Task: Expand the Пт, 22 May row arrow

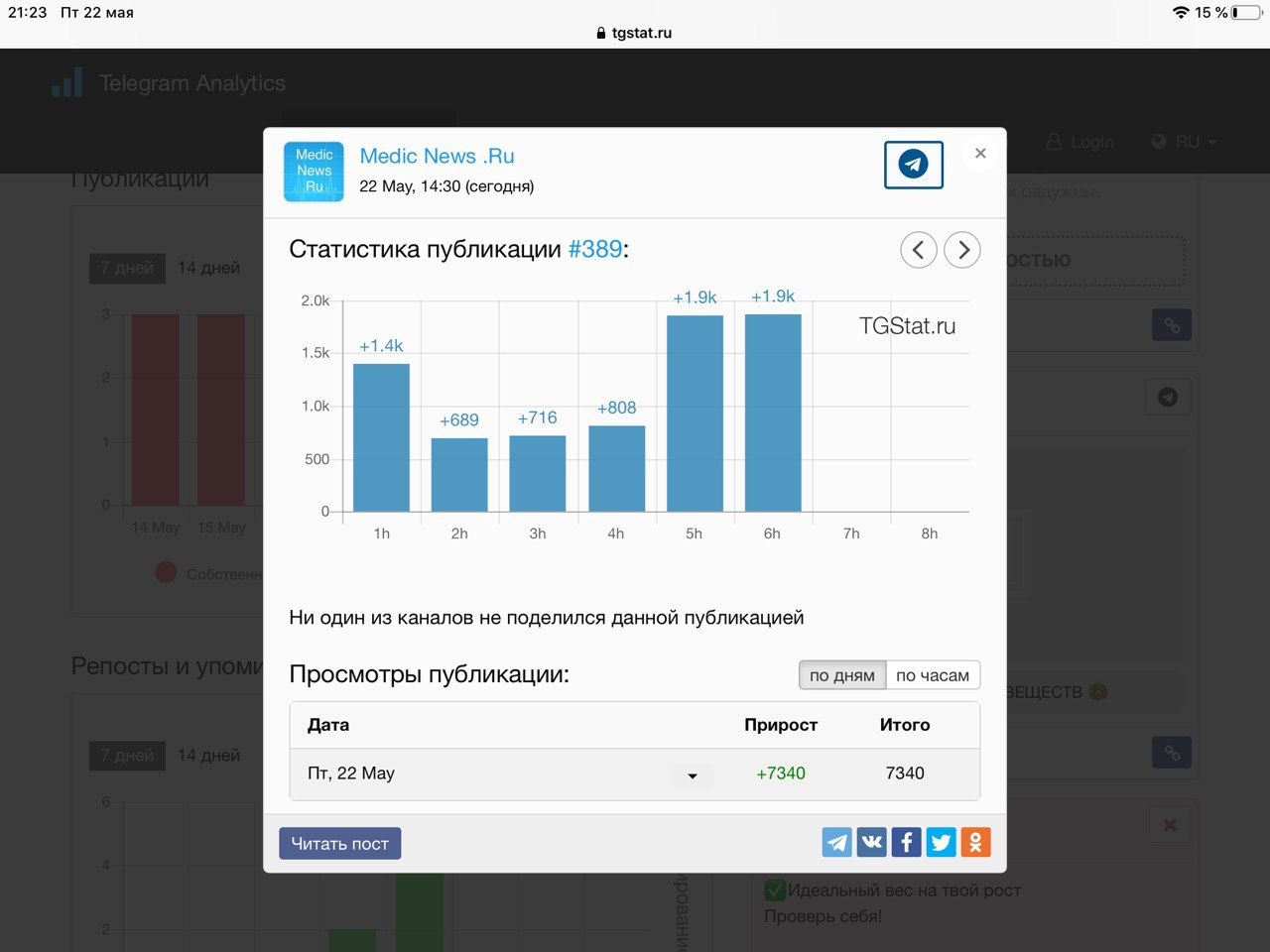Action: [693, 775]
